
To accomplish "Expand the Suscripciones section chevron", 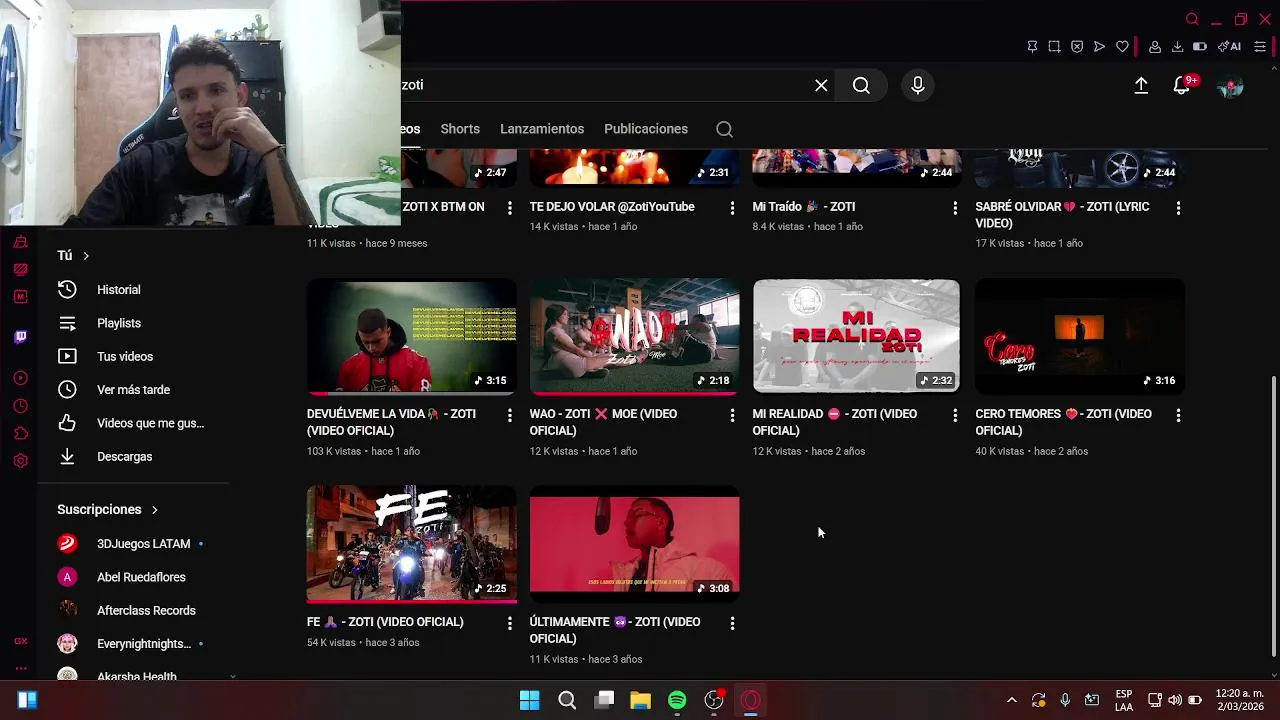I will [154, 510].
